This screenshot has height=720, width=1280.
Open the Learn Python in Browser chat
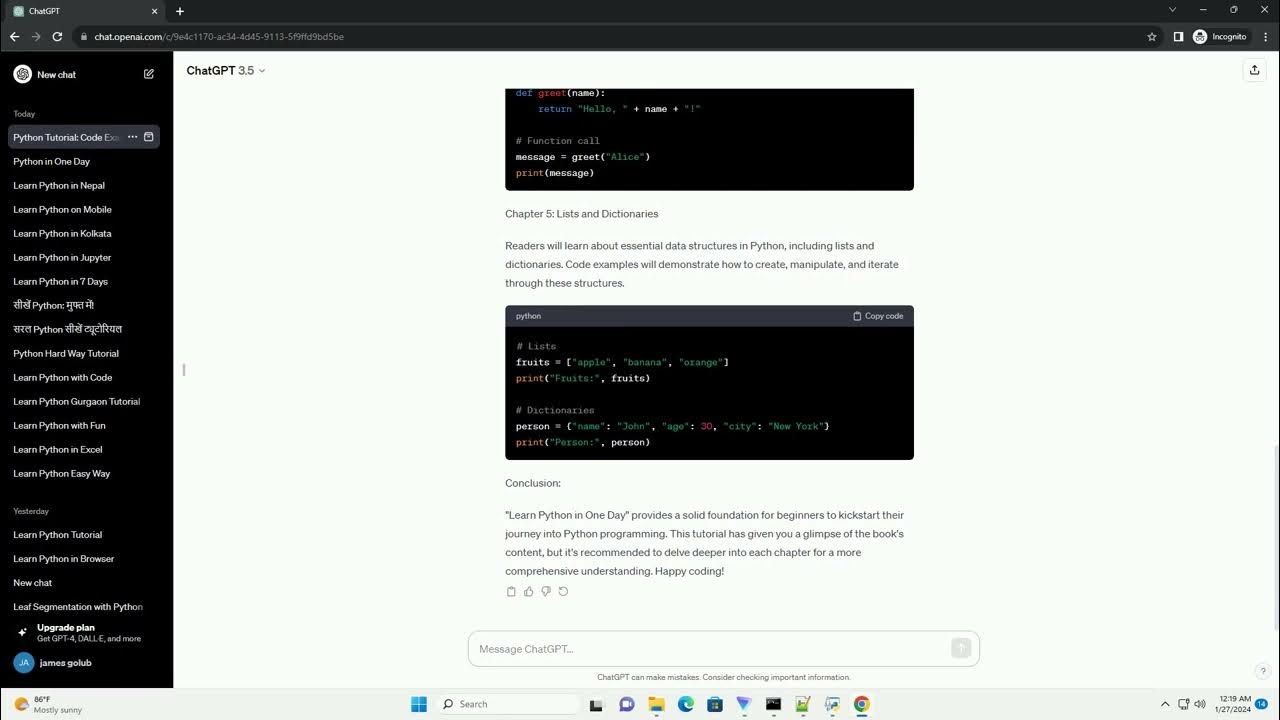coord(84,558)
